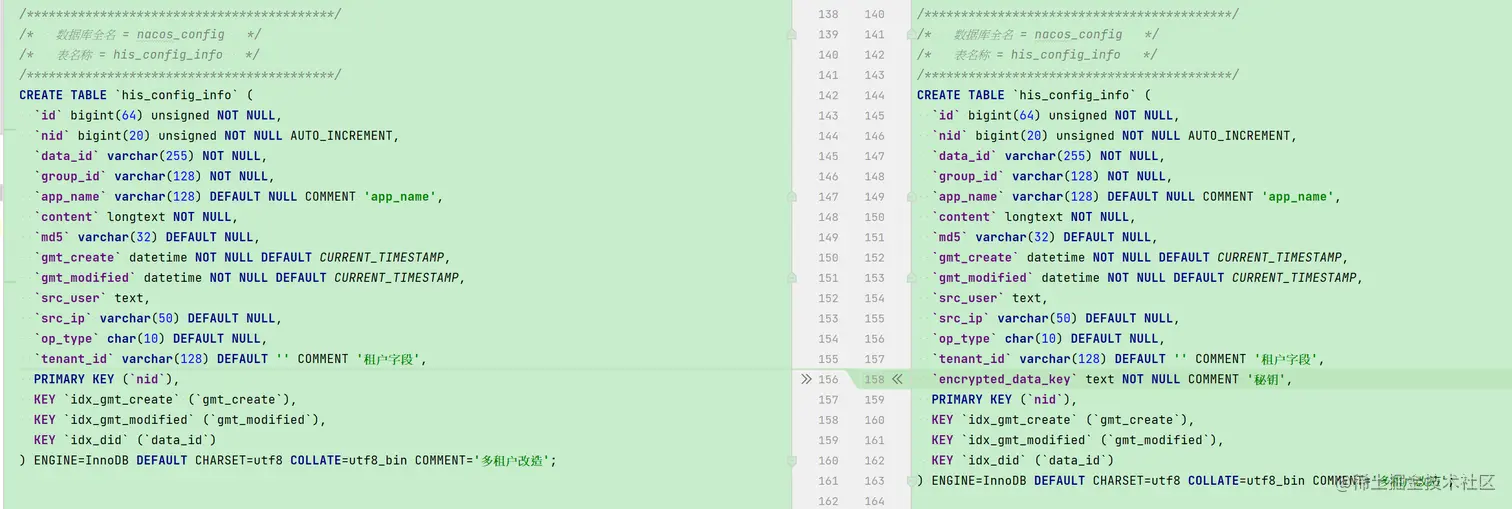This screenshot has height=509, width=1512.
Task: Toggle fold marker beside left line 160
Action: point(791,460)
